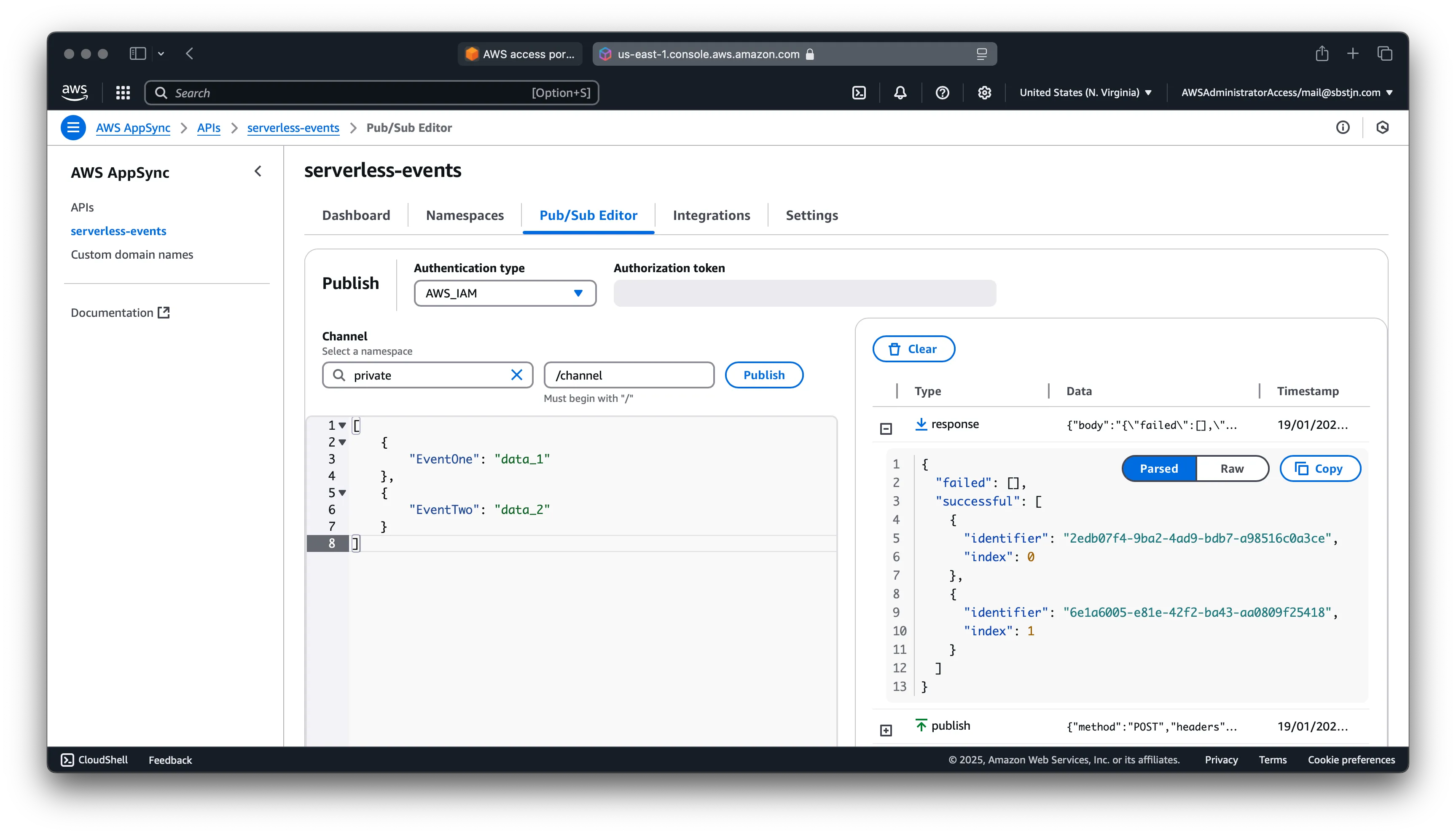Open the region selector for N. Virginia
Screen dimensions: 1456x835
click(1085, 92)
